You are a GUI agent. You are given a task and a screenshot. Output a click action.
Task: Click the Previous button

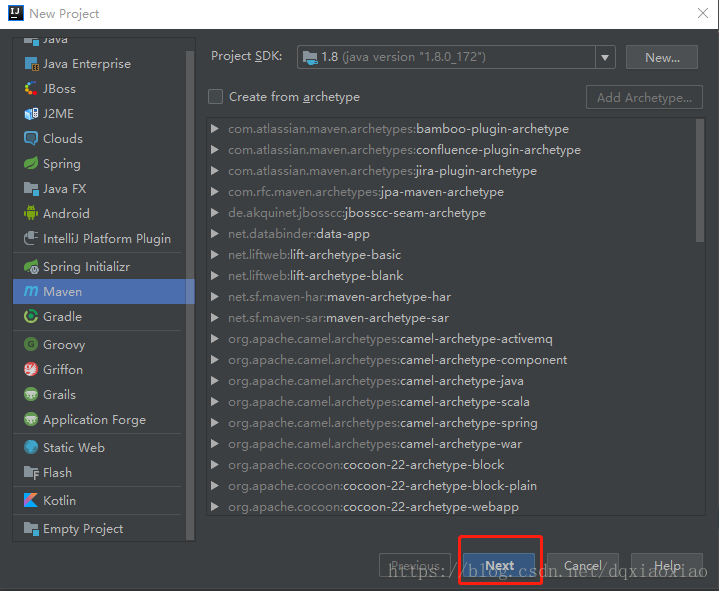(x=415, y=565)
